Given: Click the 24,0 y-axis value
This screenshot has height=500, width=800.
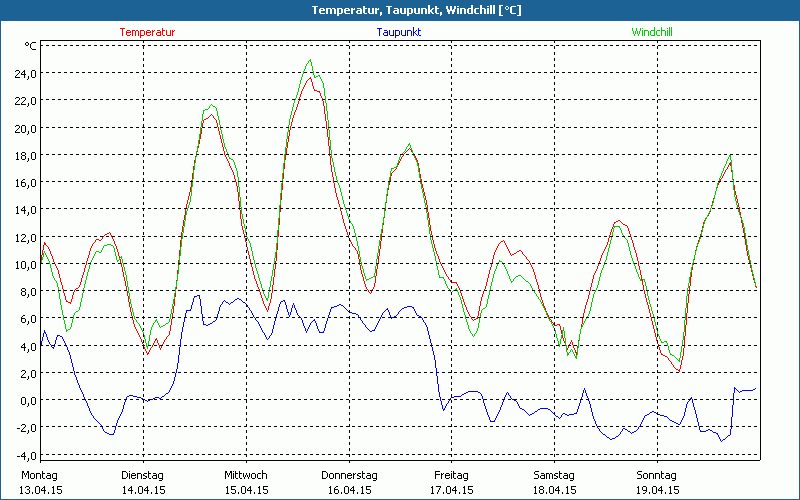Looking at the screenshot, I should (x=26, y=73).
